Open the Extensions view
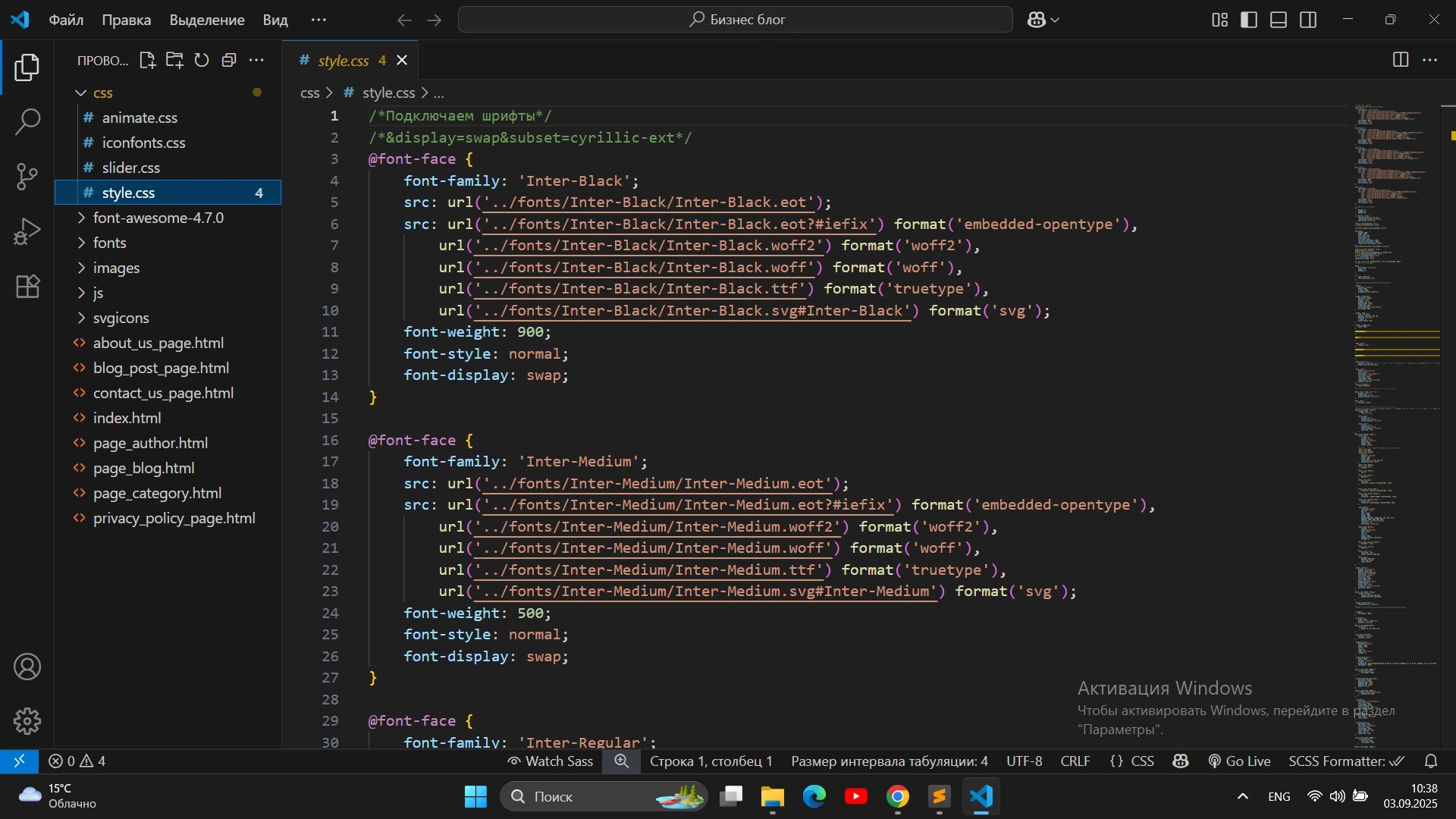 tap(27, 287)
